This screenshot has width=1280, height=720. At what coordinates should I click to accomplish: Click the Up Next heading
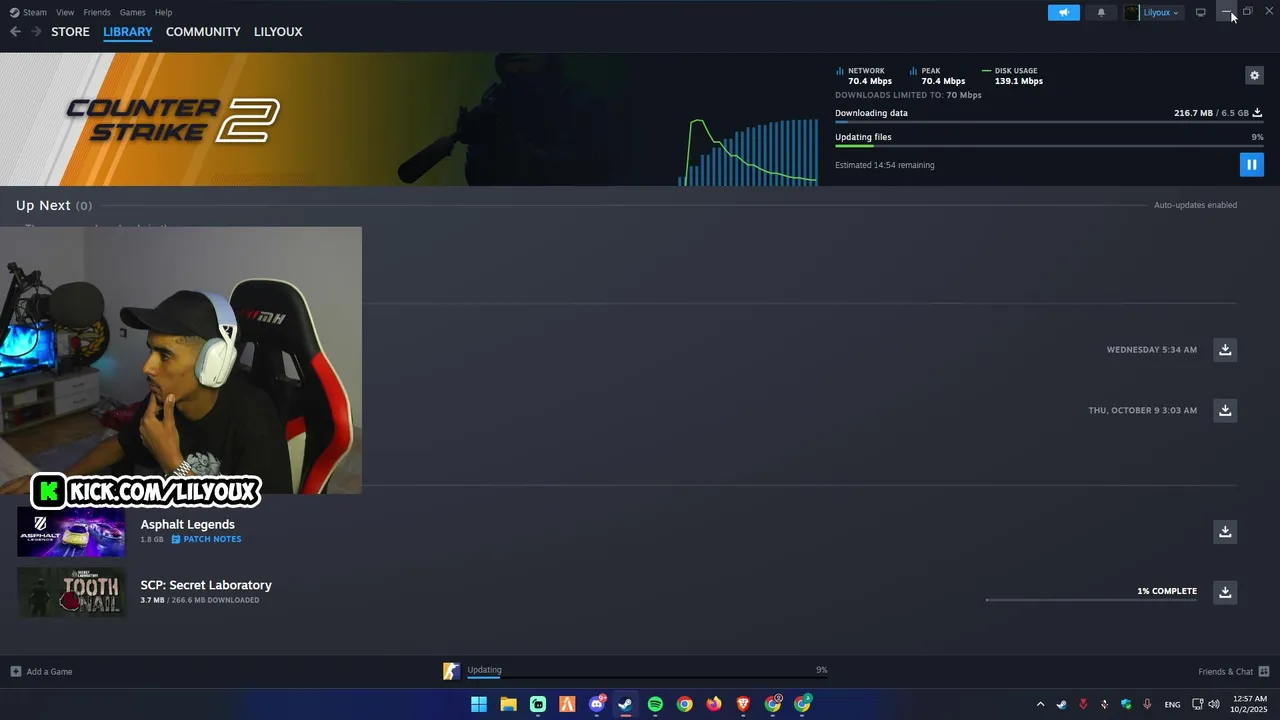point(43,205)
